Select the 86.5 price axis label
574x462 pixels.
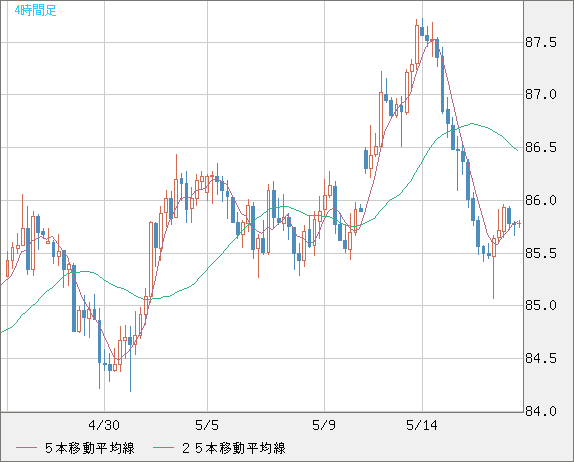click(541, 148)
